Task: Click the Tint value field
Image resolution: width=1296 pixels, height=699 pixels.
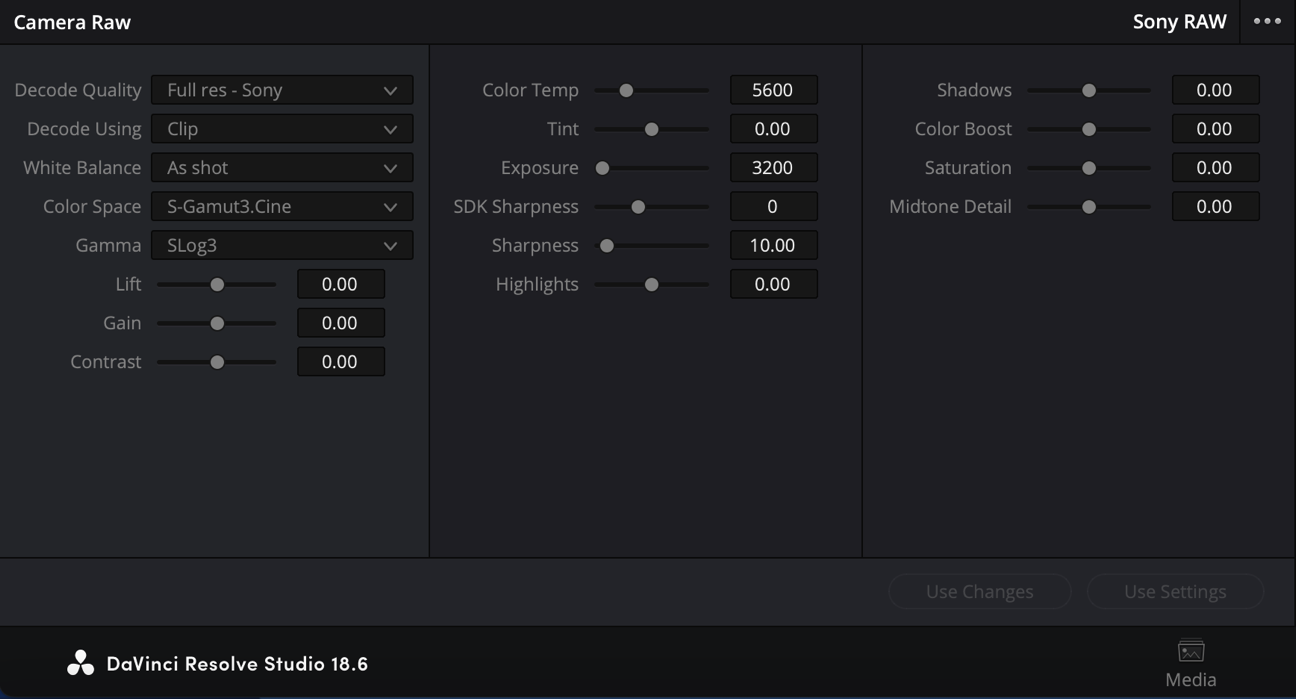Action: (774, 129)
